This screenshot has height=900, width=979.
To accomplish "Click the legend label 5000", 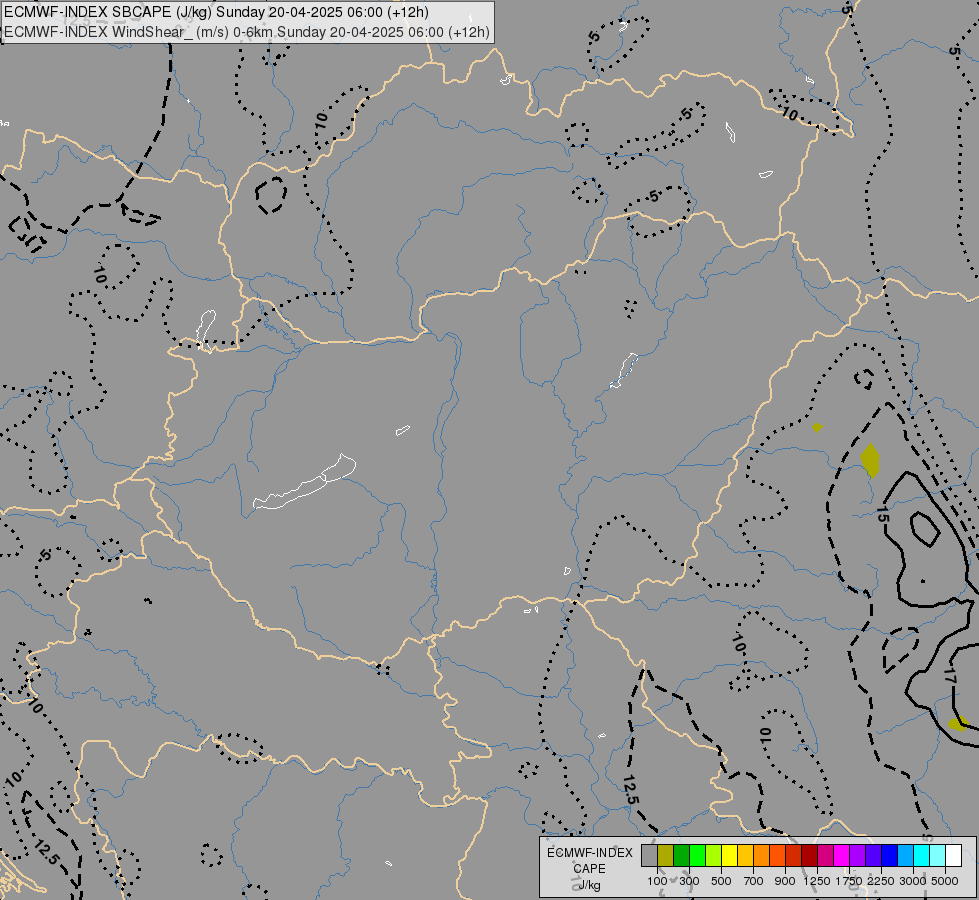I will point(945,881).
